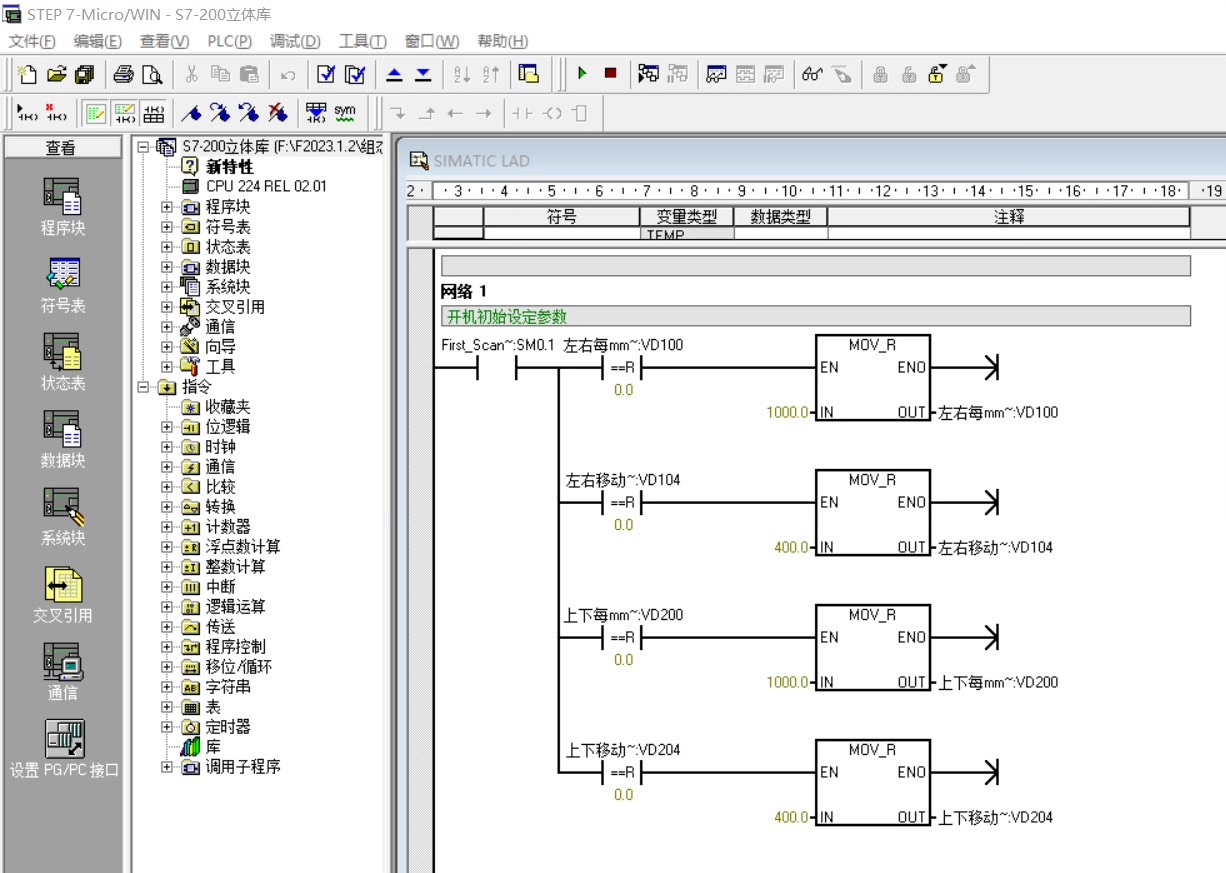
Task: Open the 帮助(H) menu
Action: [x=502, y=41]
